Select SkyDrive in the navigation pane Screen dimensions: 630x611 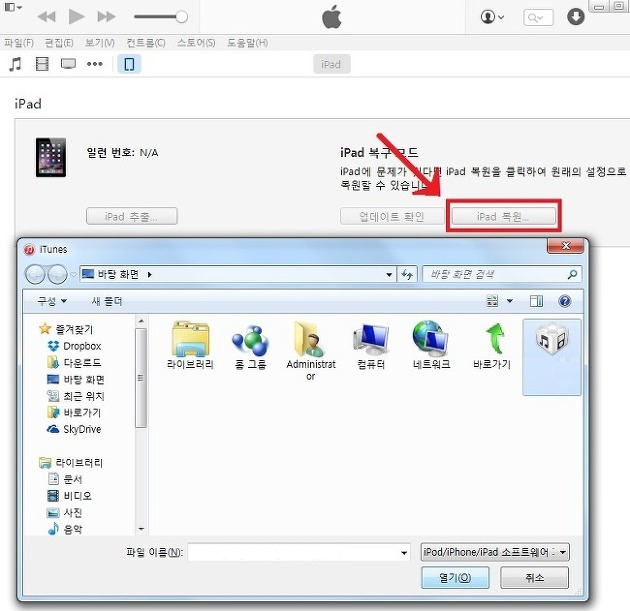pyautogui.click(x=74, y=429)
